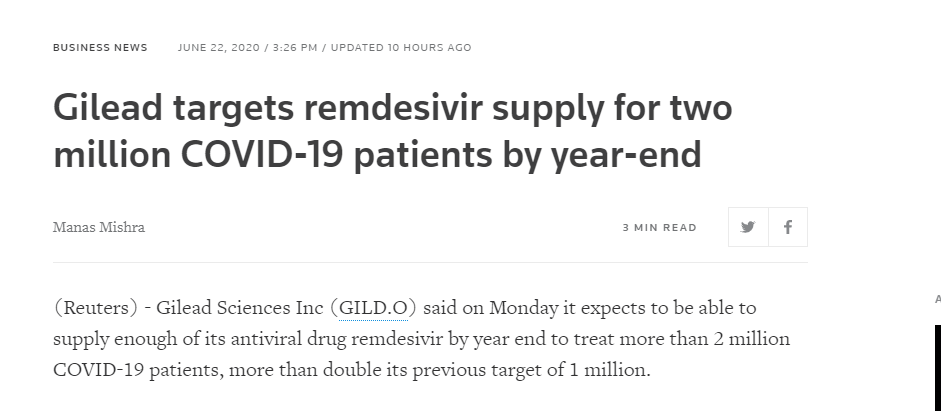
Task: Click the '3 Min Read' label
Action: (x=659, y=228)
